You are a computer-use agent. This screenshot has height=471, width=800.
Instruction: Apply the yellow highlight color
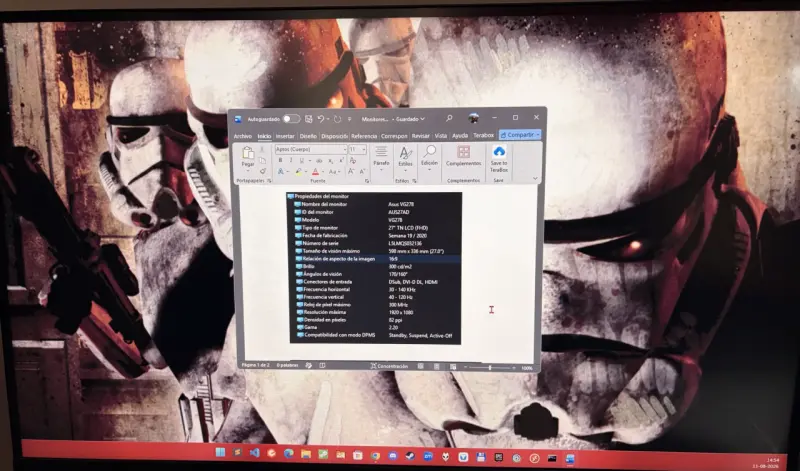click(x=299, y=171)
